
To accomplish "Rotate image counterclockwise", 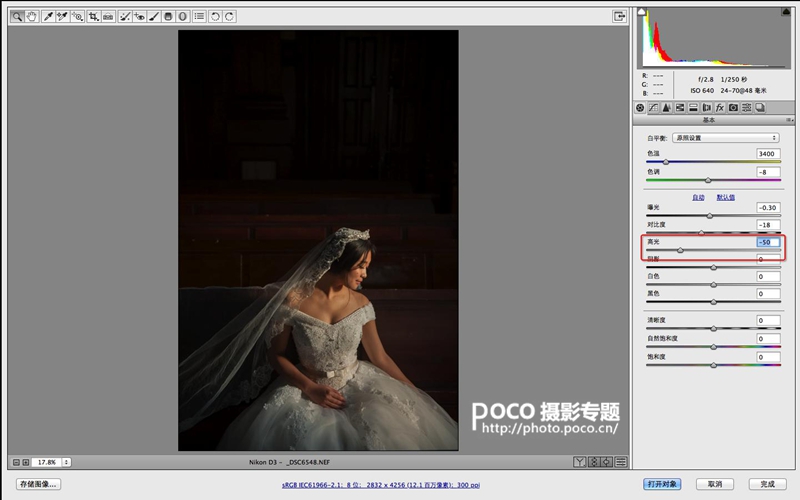I will pos(215,16).
